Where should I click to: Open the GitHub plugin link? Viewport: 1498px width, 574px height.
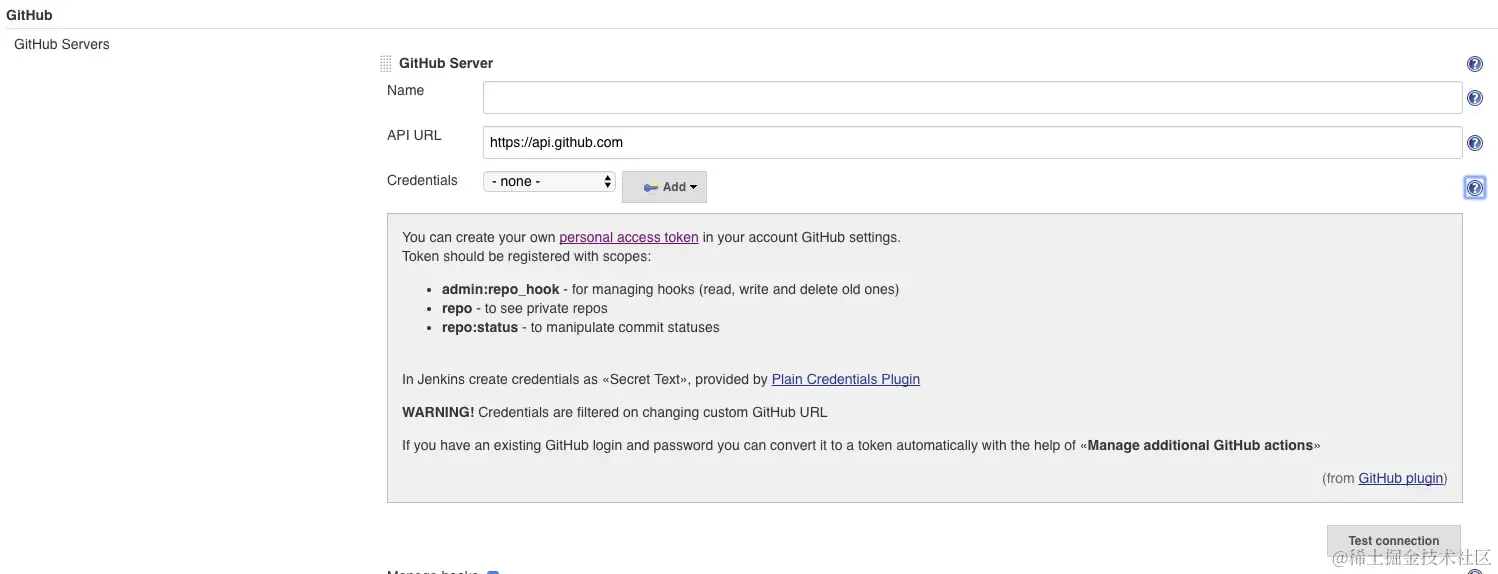(x=1400, y=478)
